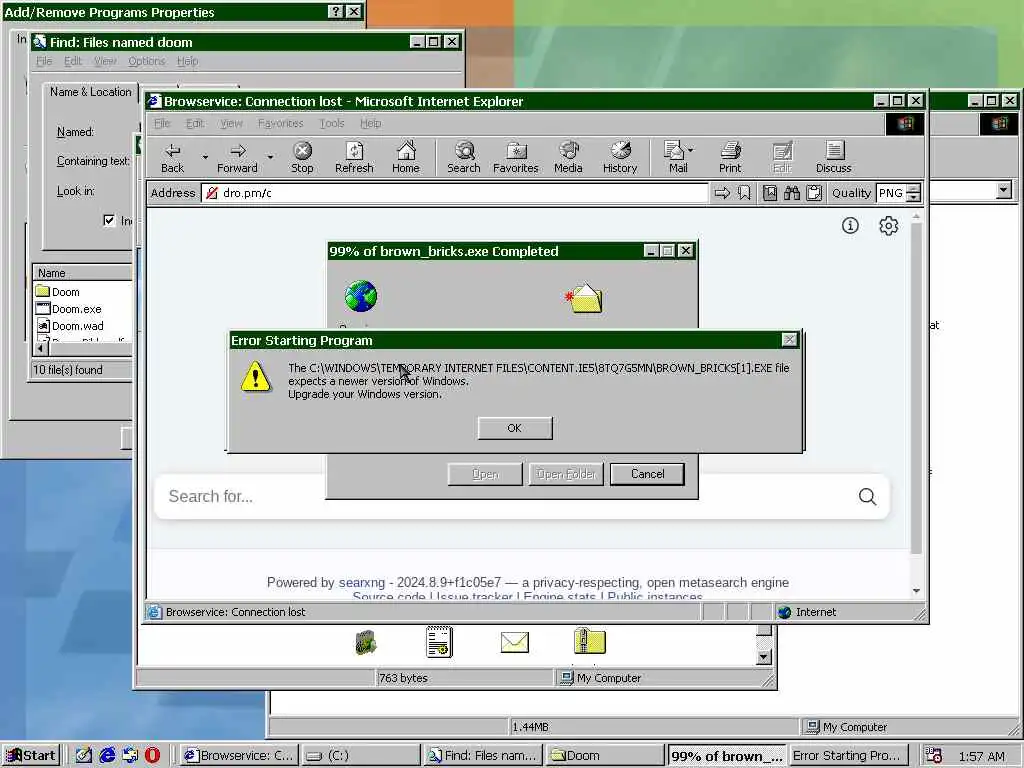
Task: Click the clipboard icon in Browservice bar
Action: pos(814,193)
